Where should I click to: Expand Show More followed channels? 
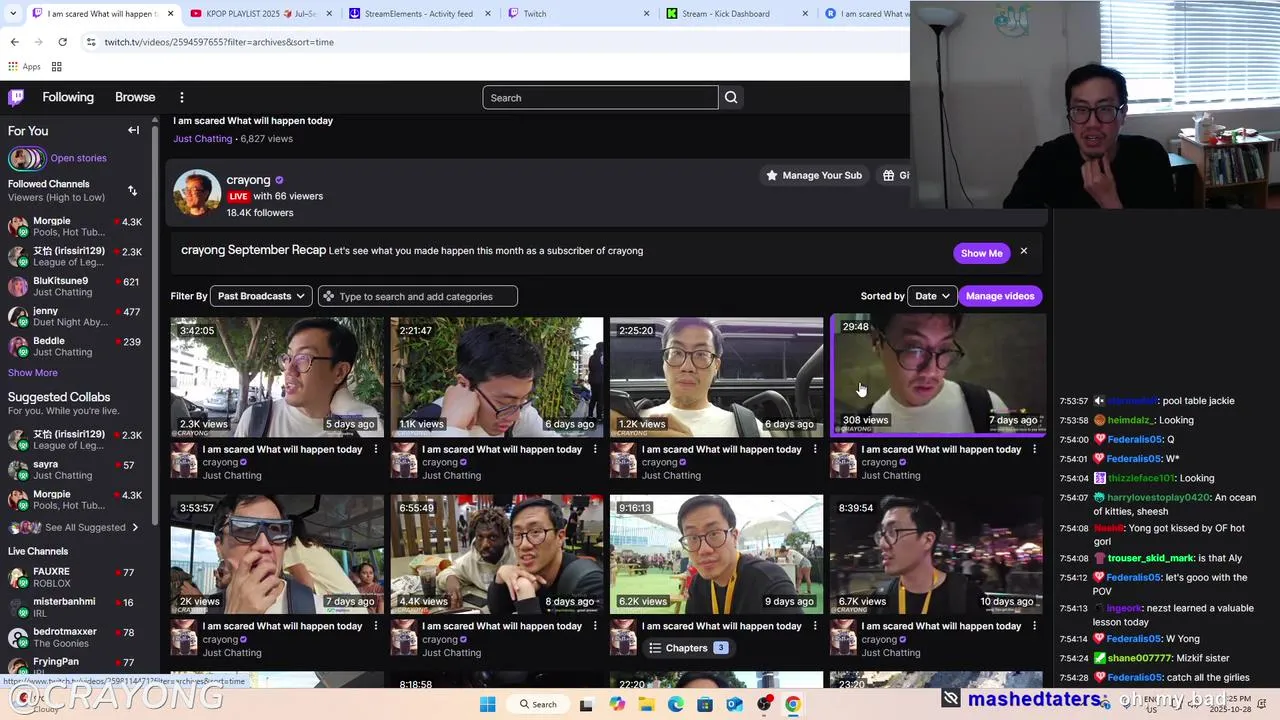tap(33, 372)
